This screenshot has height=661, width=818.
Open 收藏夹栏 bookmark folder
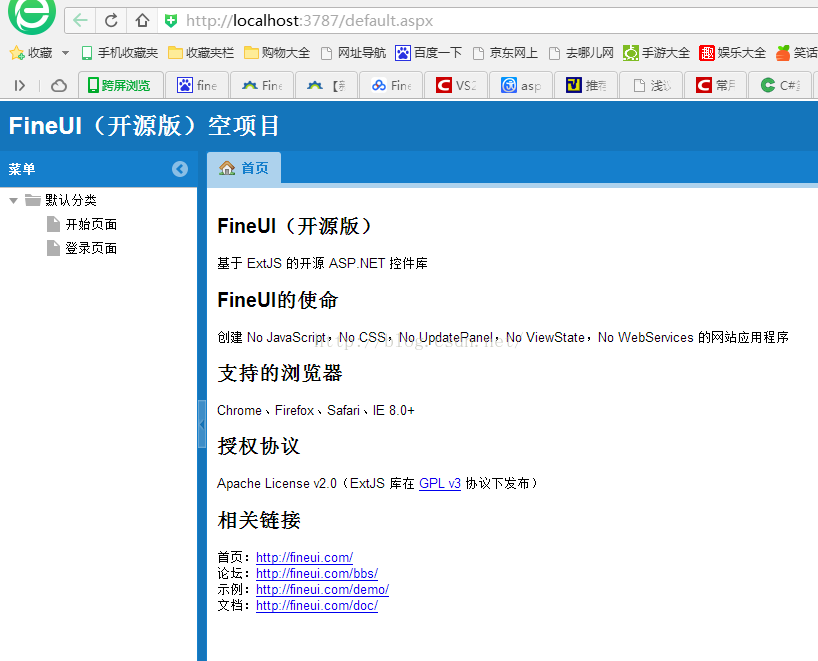[201, 53]
